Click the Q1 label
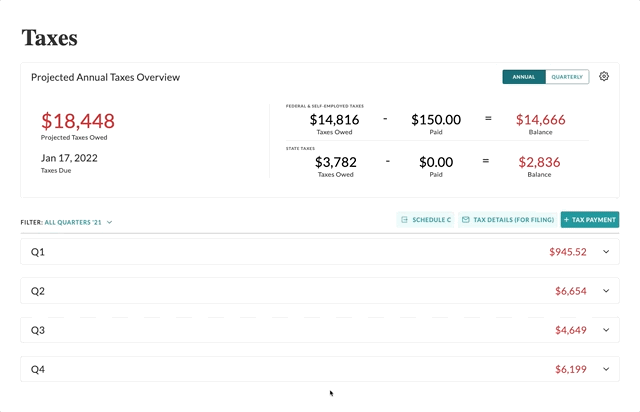Image resolution: width=640 pixels, height=412 pixels. [x=38, y=252]
